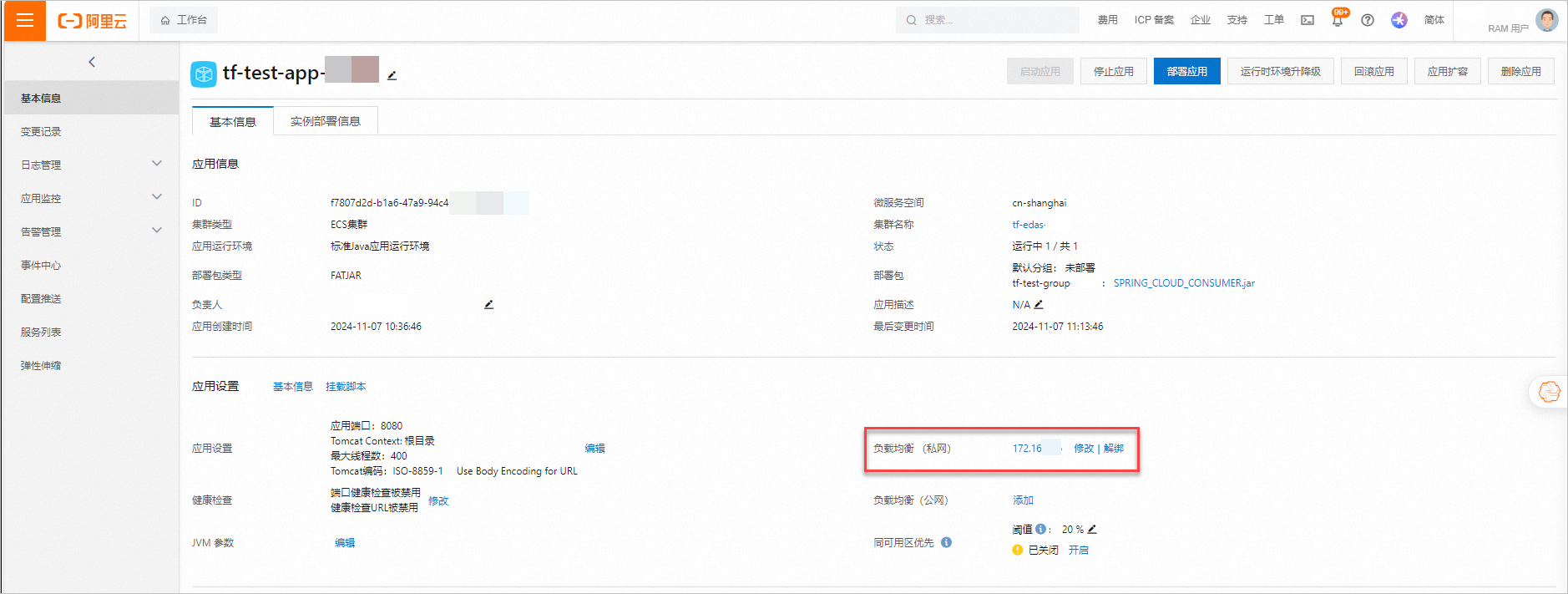The image size is (1568, 594).
Task: Click 添加 for public load balancer
Action: tap(1023, 500)
